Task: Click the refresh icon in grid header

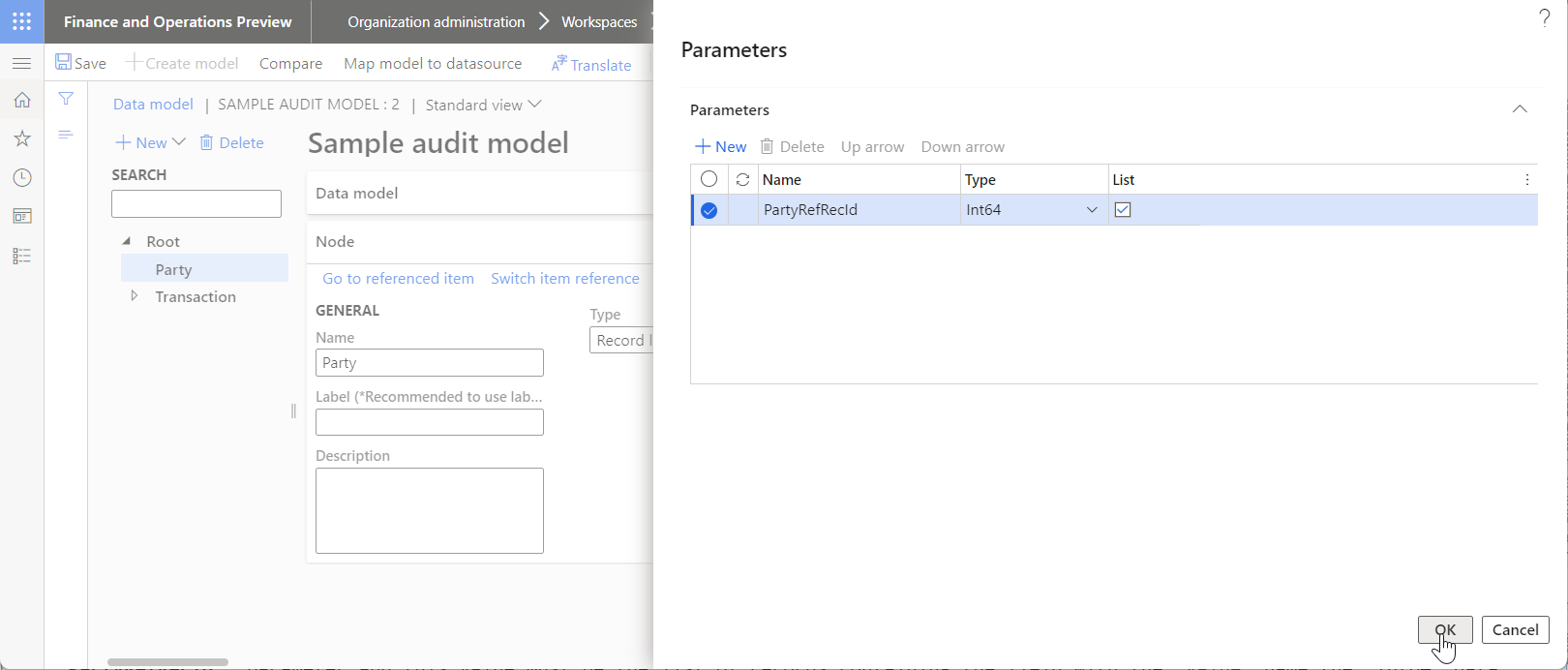Action: tap(742, 179)
